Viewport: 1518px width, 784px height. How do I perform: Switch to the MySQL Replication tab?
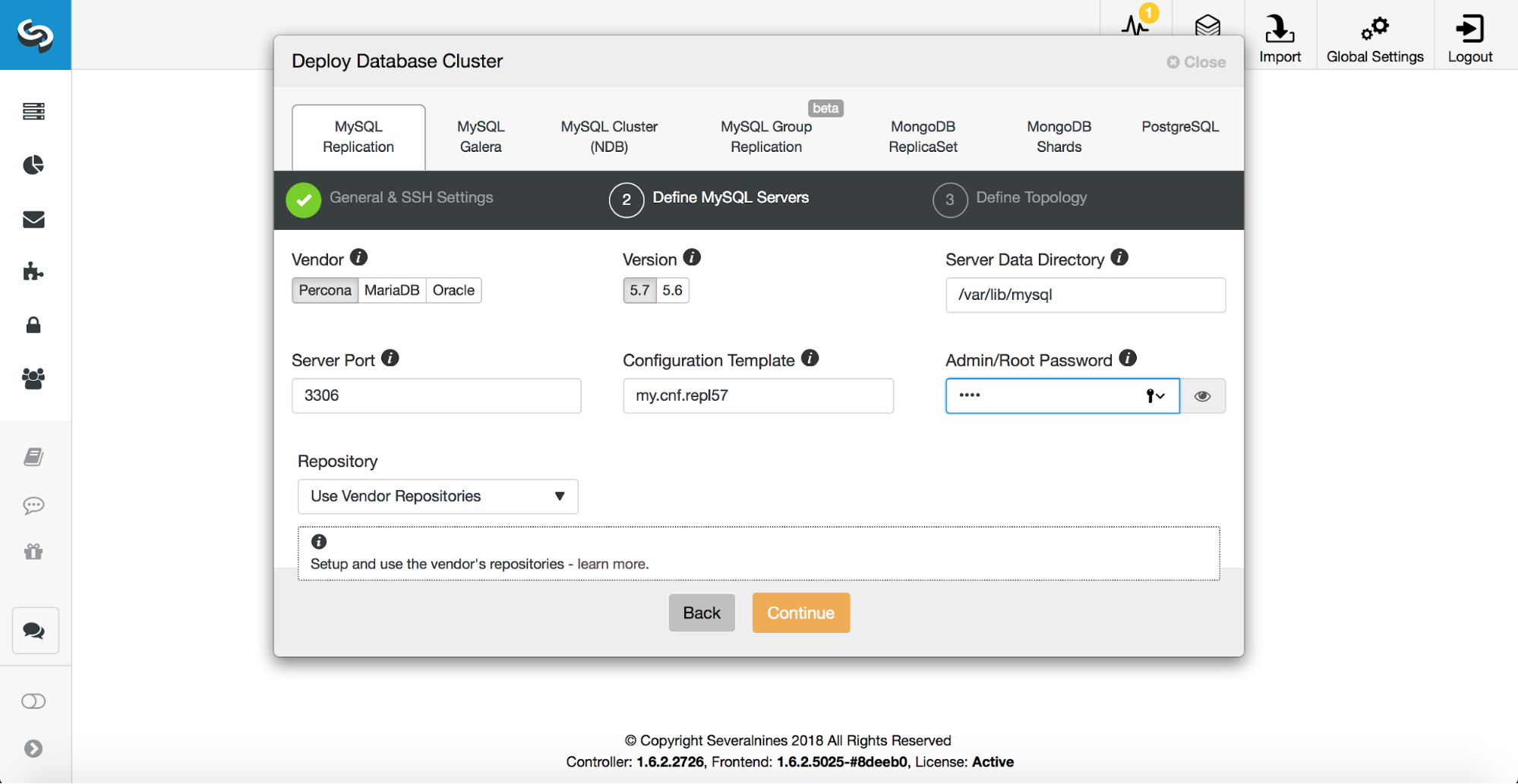(x=358, y=137)
